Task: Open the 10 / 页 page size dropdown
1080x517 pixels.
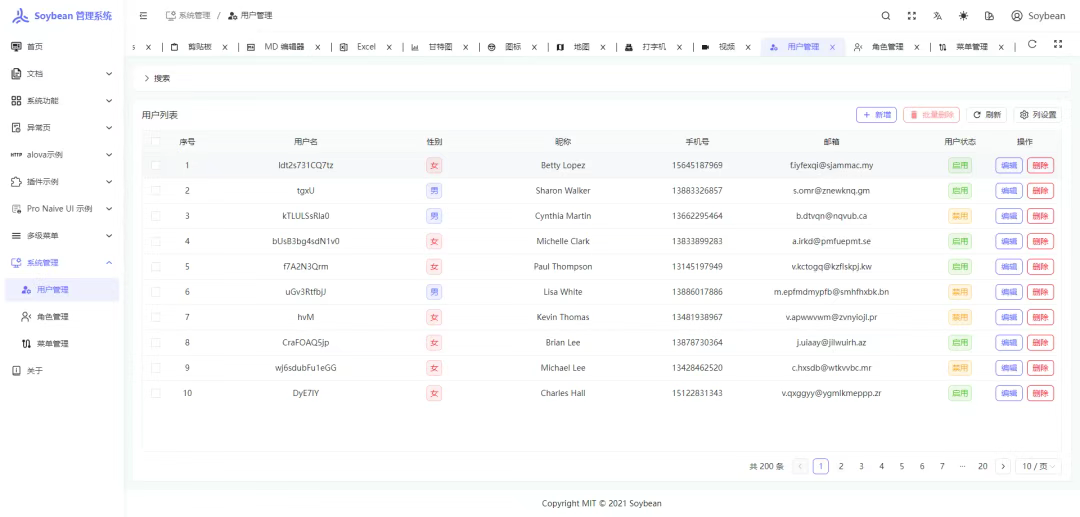Action: click(1039, 466)
